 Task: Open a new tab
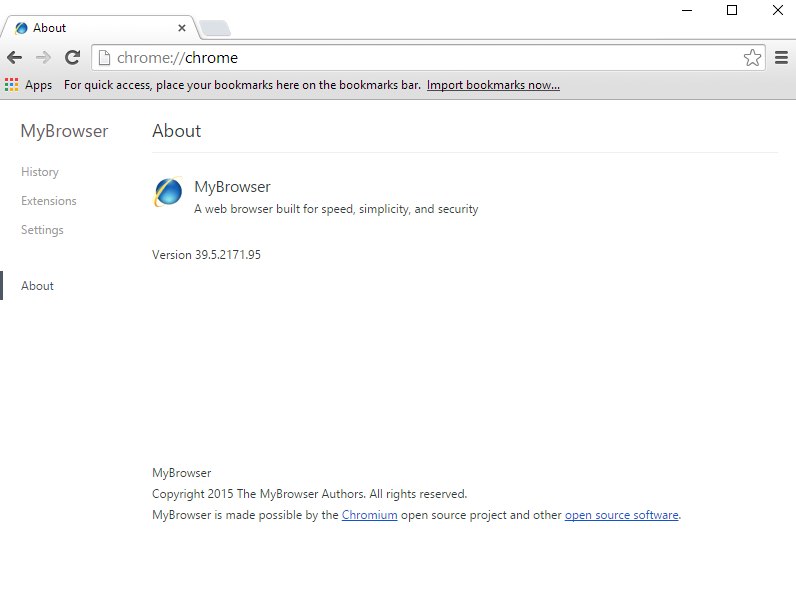[x=214, y=28]
